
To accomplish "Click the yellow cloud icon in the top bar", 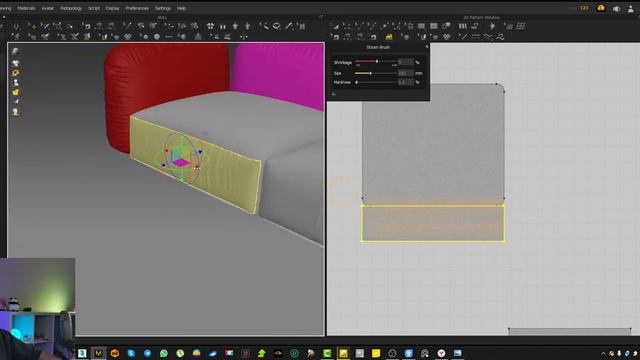I will click(x=601, y=8).
